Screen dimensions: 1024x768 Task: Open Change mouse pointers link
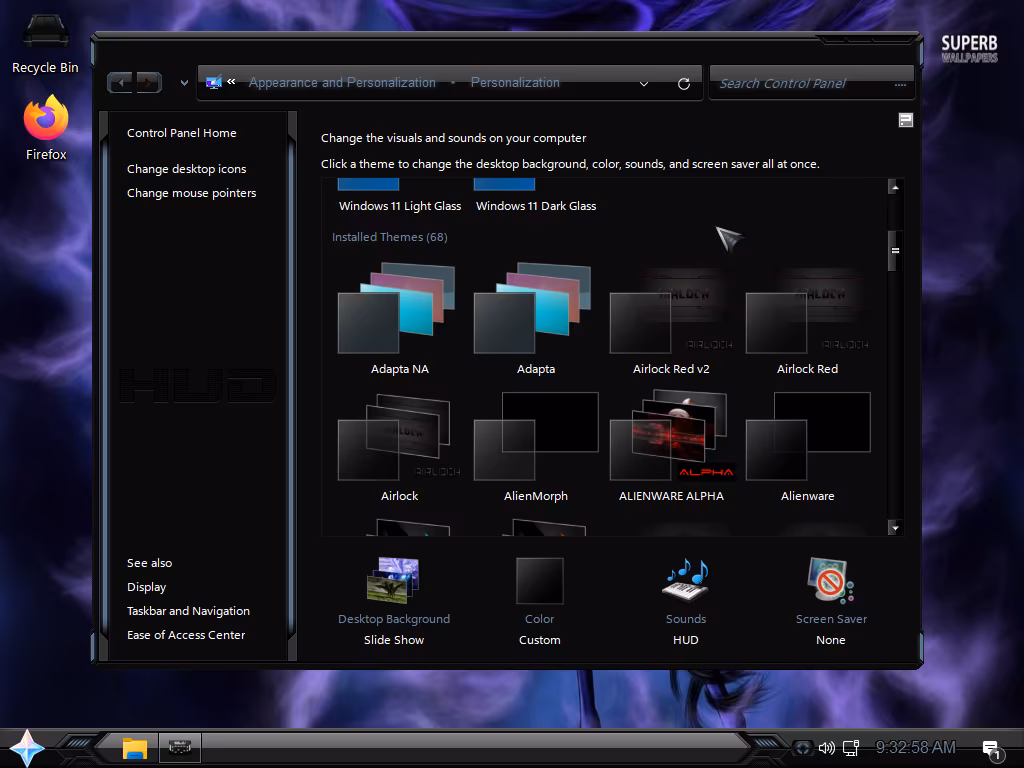[x=191, y=193]
